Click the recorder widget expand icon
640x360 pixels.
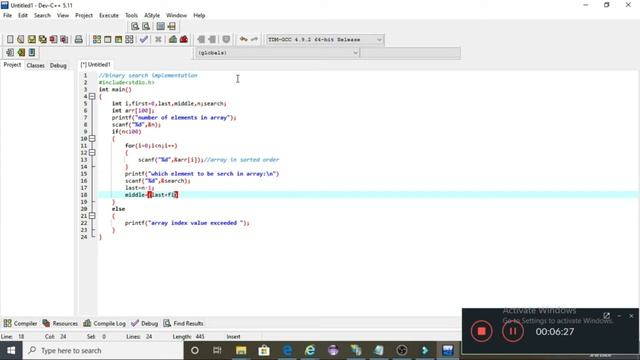click(607, 316)
